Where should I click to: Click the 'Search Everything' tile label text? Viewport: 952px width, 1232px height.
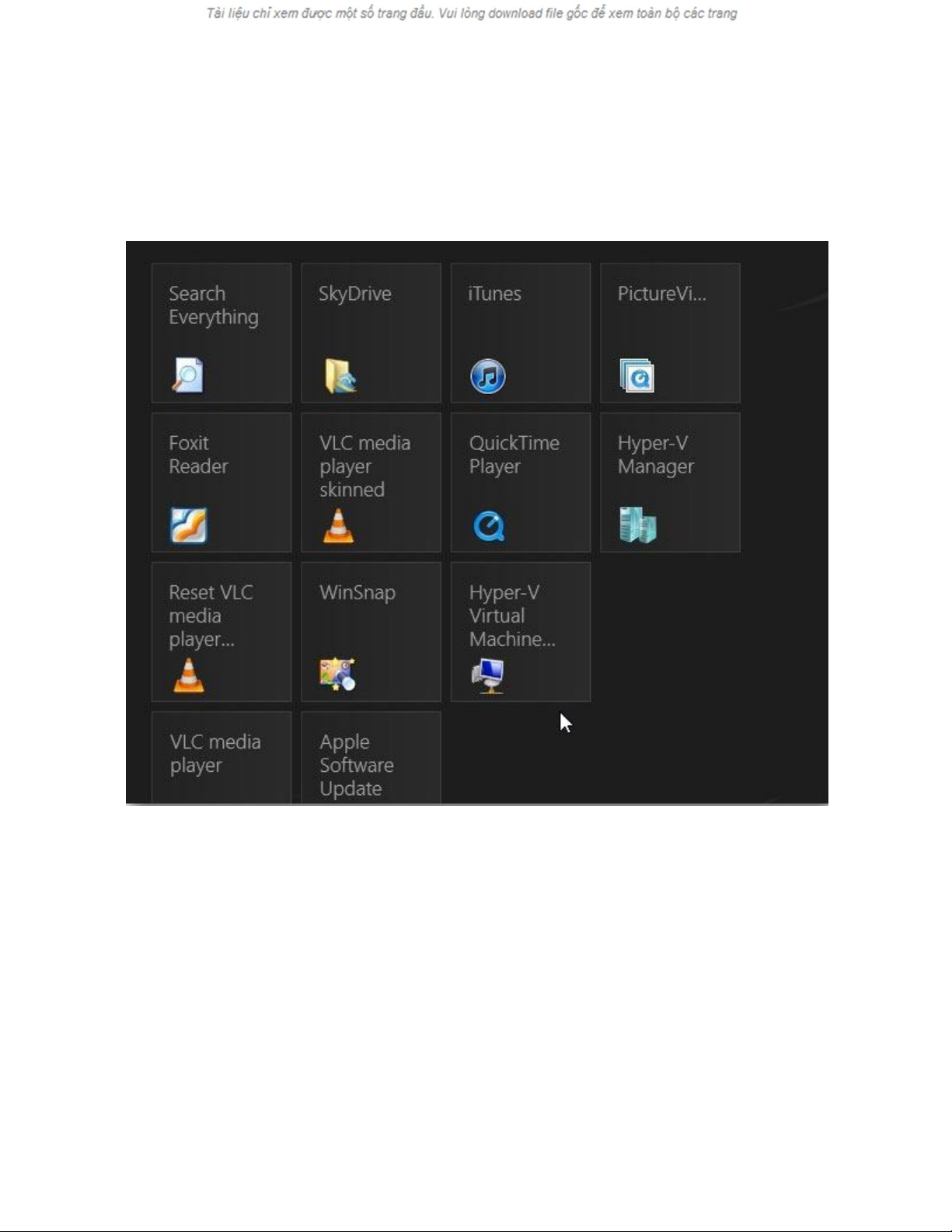(x=213, y=305)
